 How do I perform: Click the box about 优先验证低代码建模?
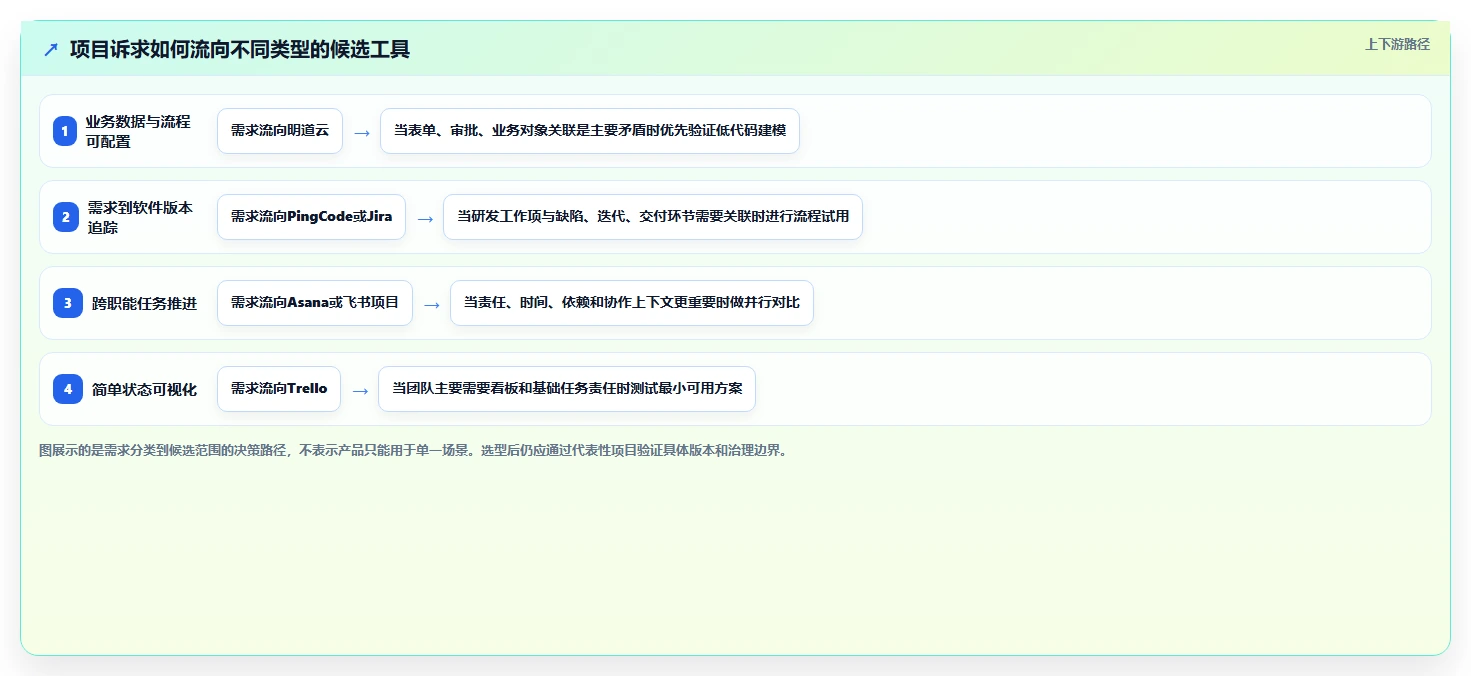click(x=590, y=131)
